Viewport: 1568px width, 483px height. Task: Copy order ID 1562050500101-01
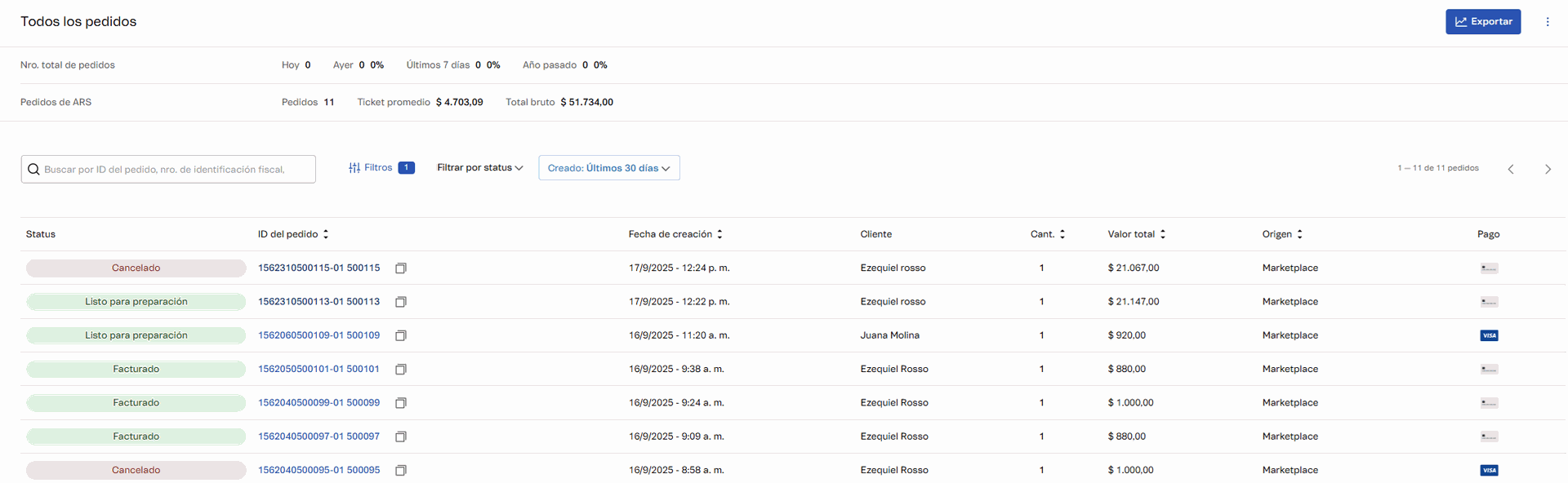[401, 370]
